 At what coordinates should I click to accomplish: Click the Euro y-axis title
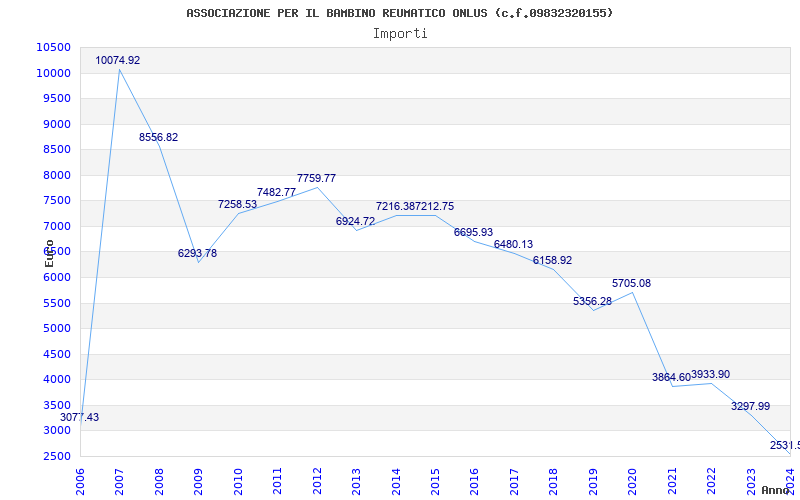49,253
